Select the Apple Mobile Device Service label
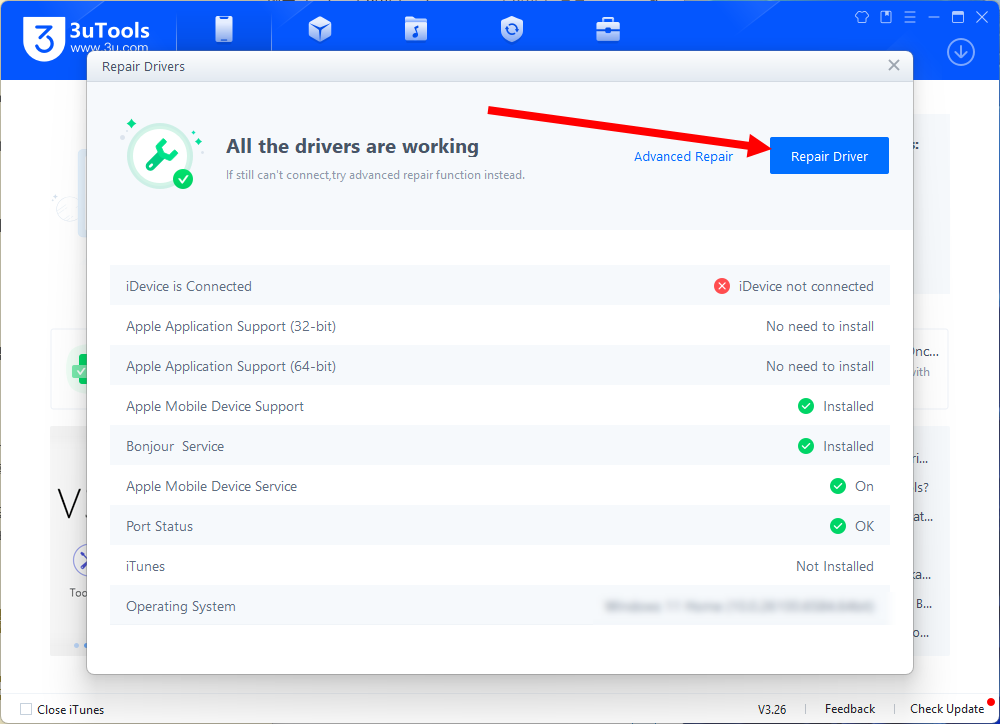This screenshot has height=724, width=1000. [x=212, y=486]
